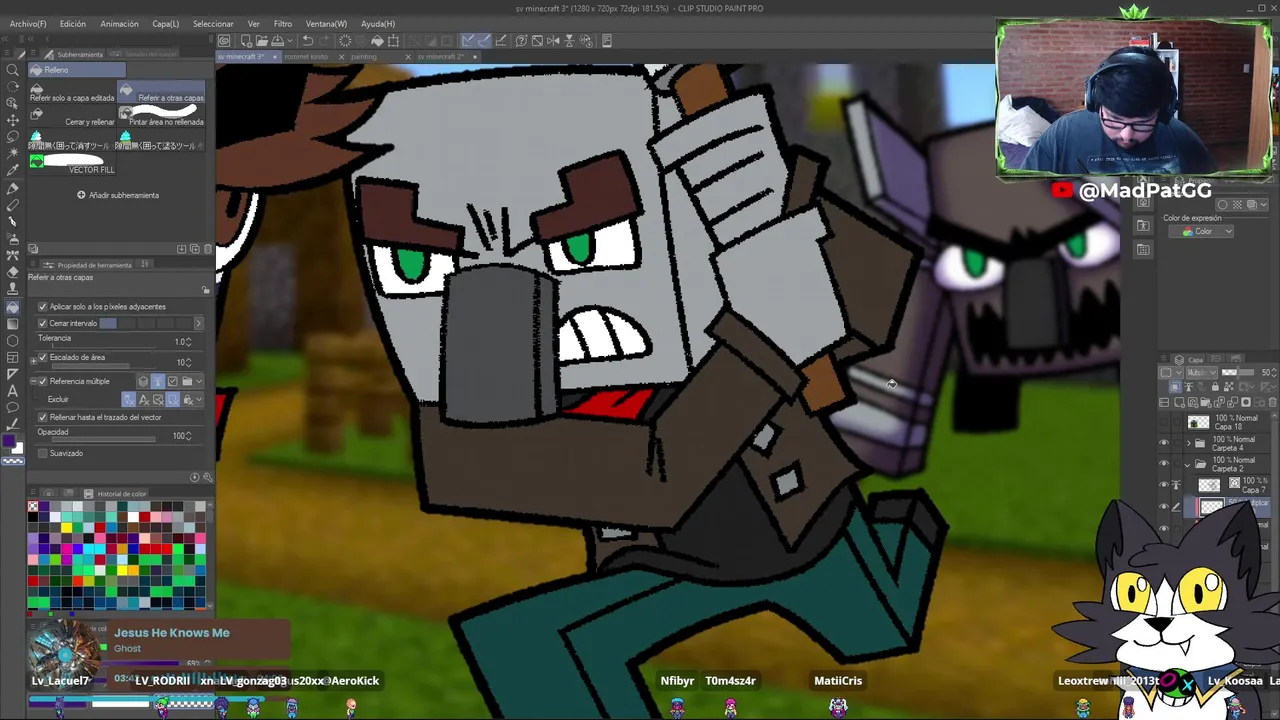Screen dimensions: 1280x720
Task: Toggle Referencia múltiple checkbox
Action: pyautogui.click(x=42, y=381)
